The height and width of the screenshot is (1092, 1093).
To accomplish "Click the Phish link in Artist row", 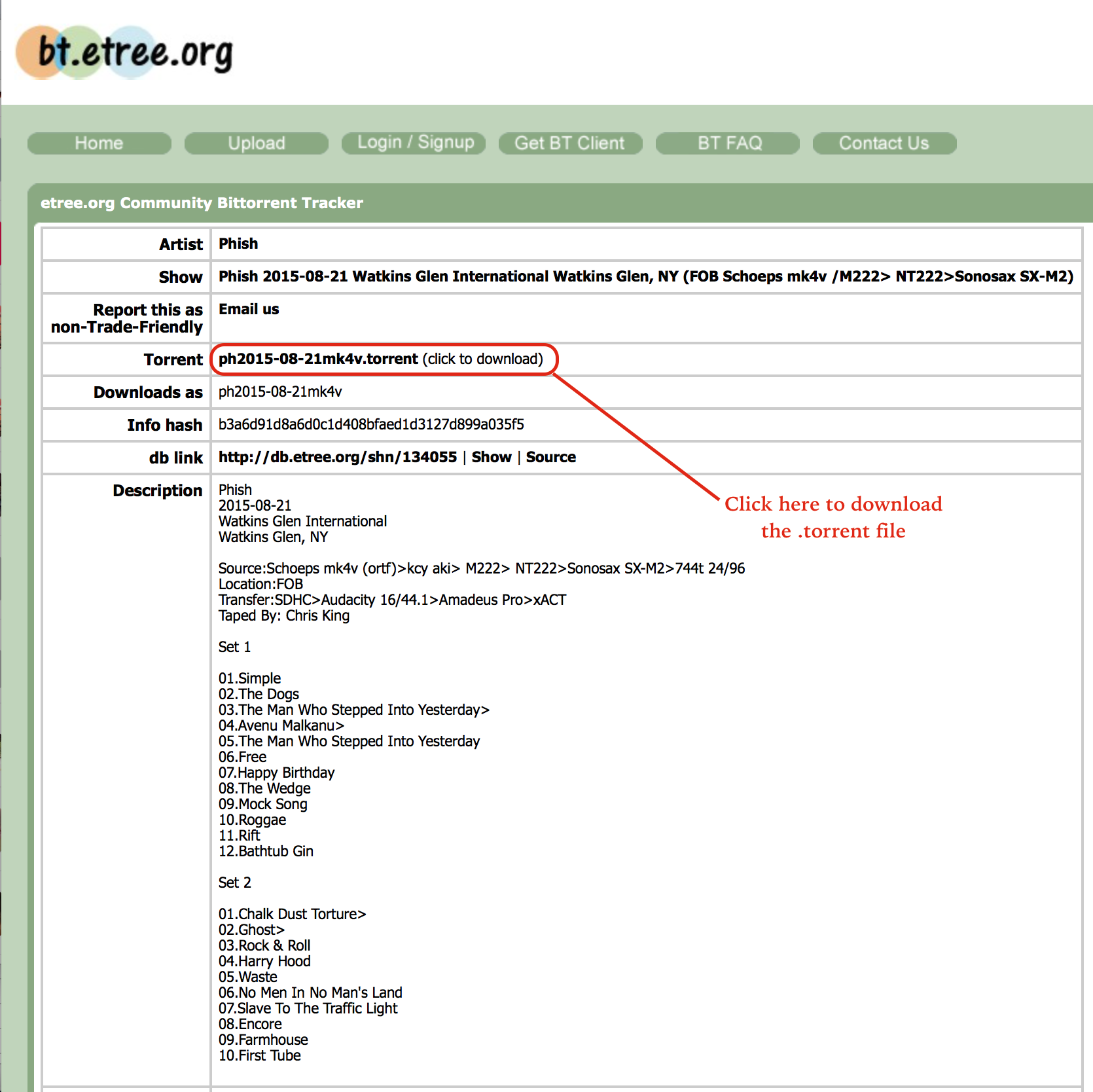I will (238, 244).
